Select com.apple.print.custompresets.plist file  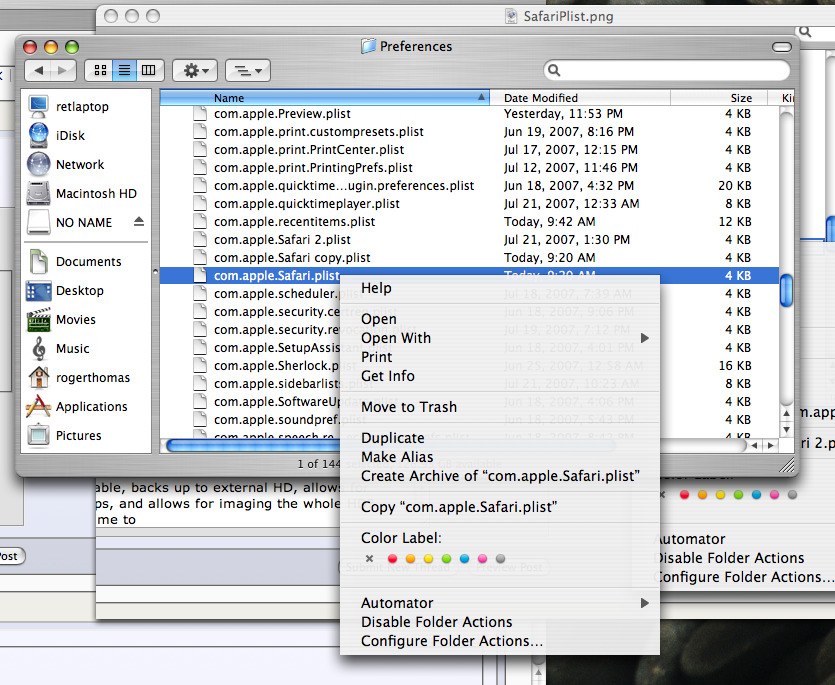[318, 132]
